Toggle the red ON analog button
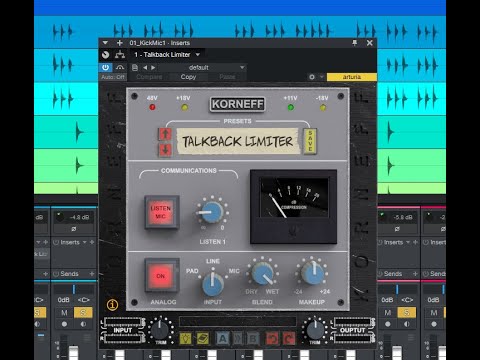Viewport: 480px width, 360px height. pyautogui.click(x=161, y=276)
